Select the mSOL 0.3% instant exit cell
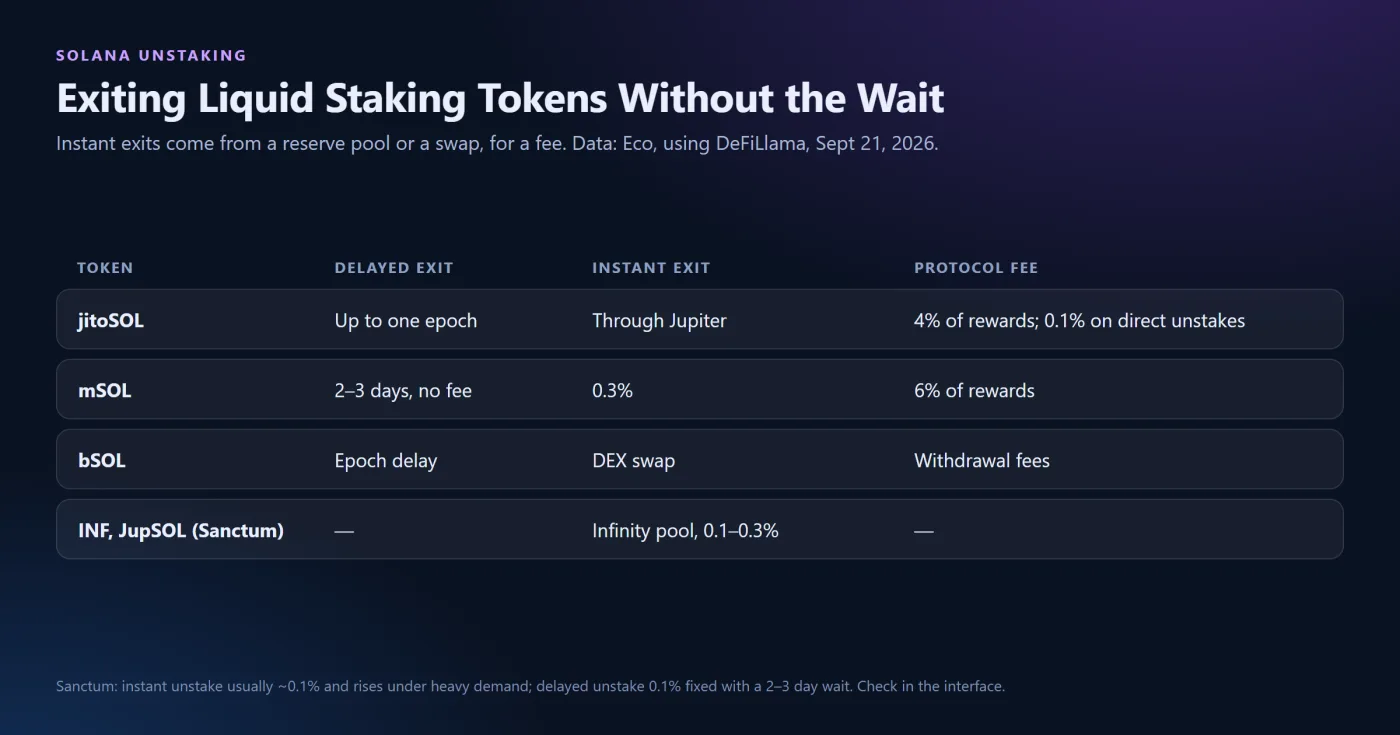This screenshot has height=735, width=1400. tap(612, 391)
